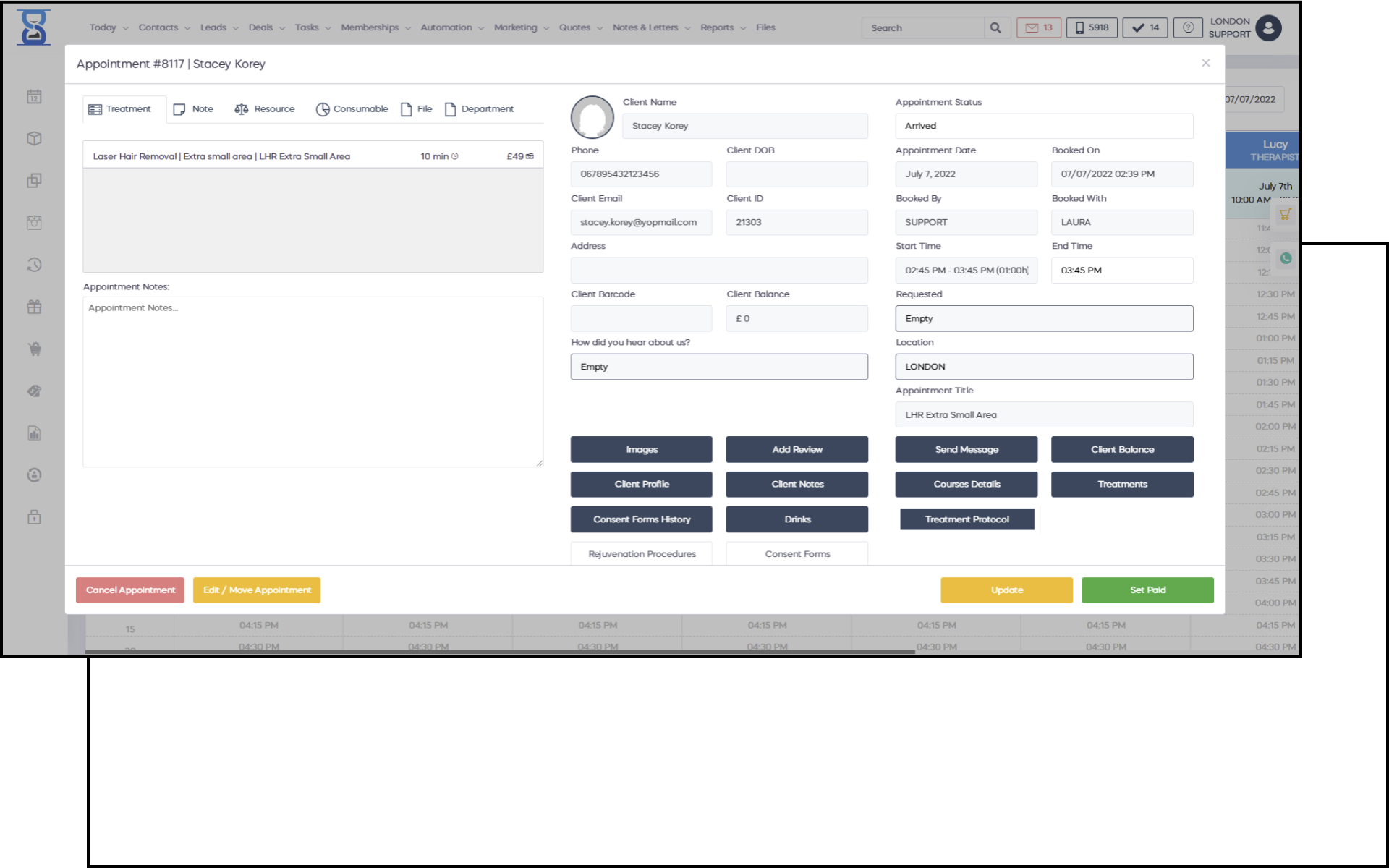Click the mobile SMS credits icon 5918

pos(1092,27)
